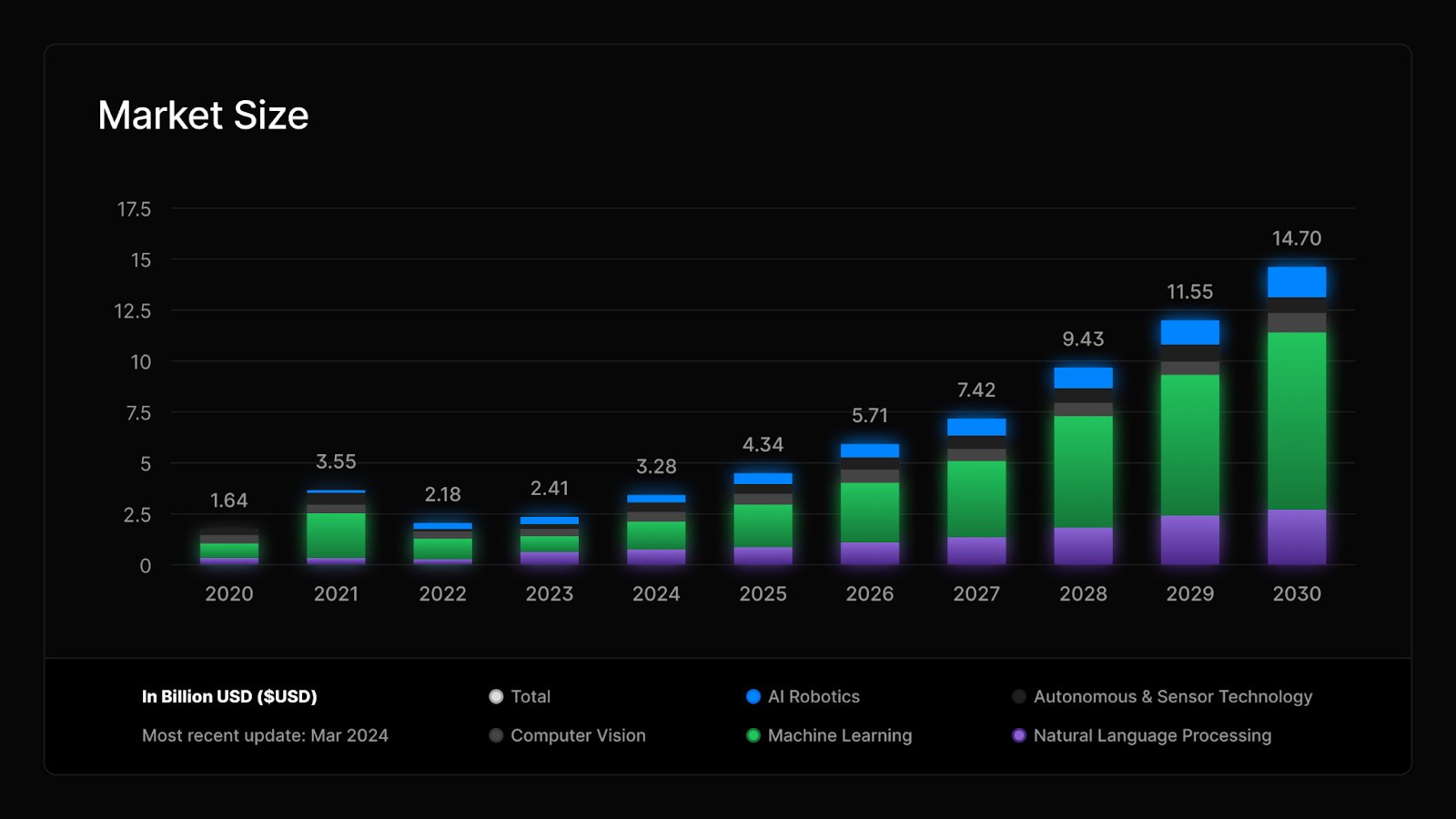The width and height of the screenshot is (1456, 819).
Task: Select the 2028 stacked bar
Action: (x=1083, y=466)
